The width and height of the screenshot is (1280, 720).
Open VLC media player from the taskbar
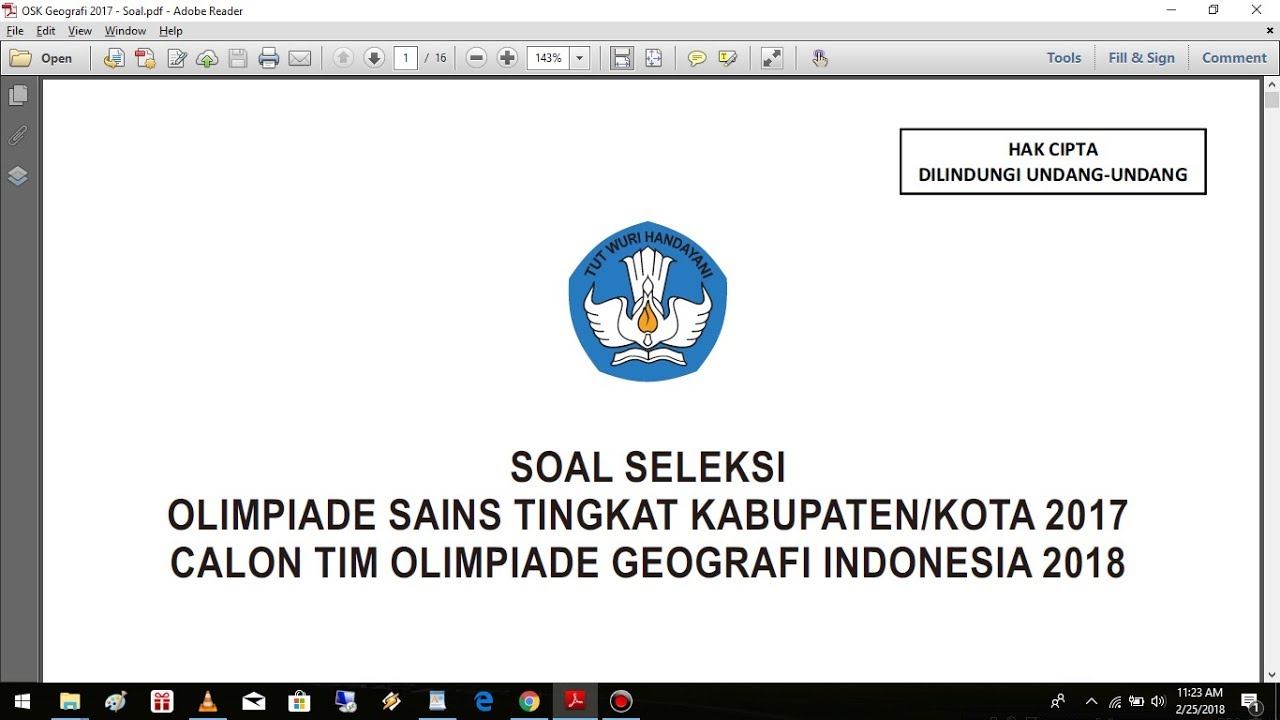pyautogui.click(x=208, y=702)
